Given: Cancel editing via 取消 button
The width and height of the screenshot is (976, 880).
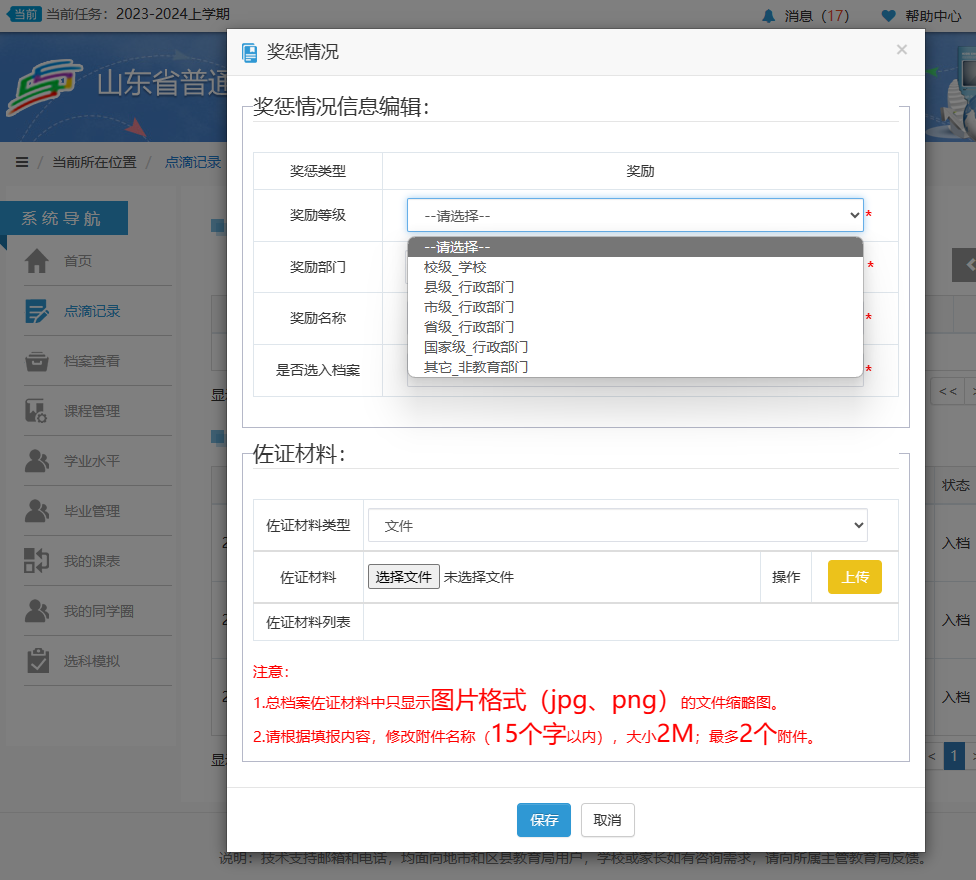Looking at the screenshot, I should 607,820.
